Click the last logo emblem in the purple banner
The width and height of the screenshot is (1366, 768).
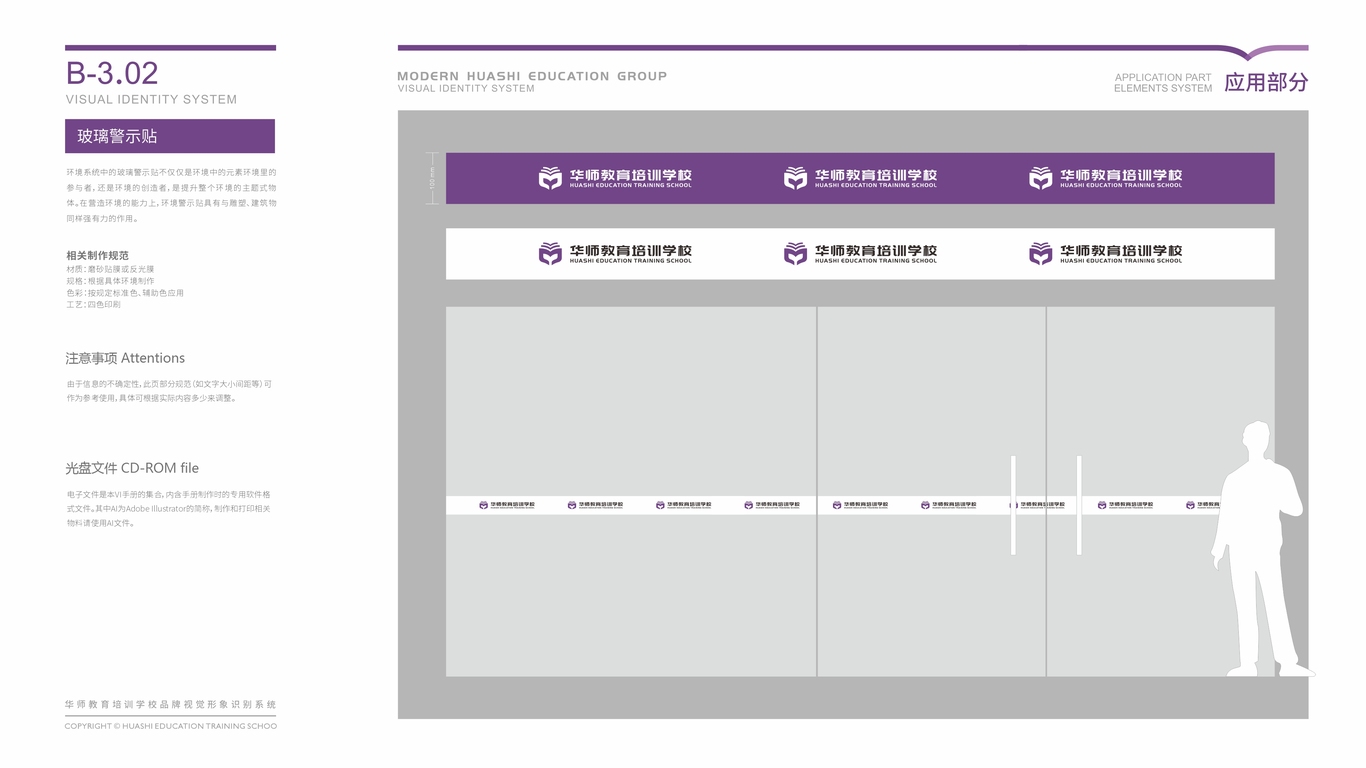pyautogui.click(x=1041, y=178)
